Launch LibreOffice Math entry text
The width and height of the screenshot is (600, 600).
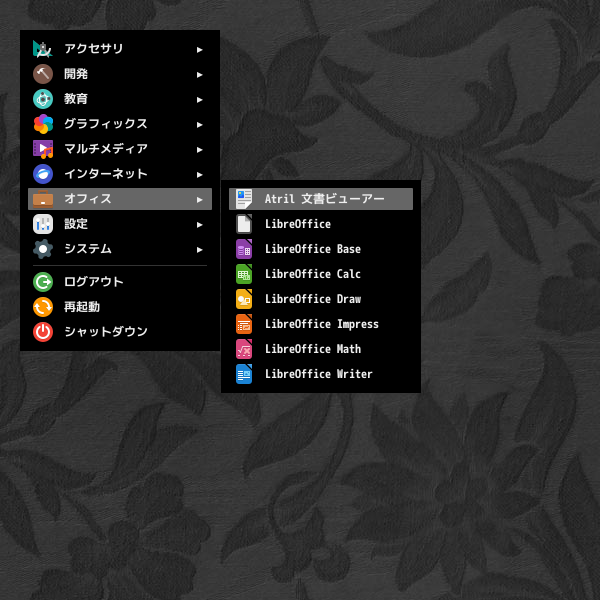pyautogui.click(x=313, y=349)
